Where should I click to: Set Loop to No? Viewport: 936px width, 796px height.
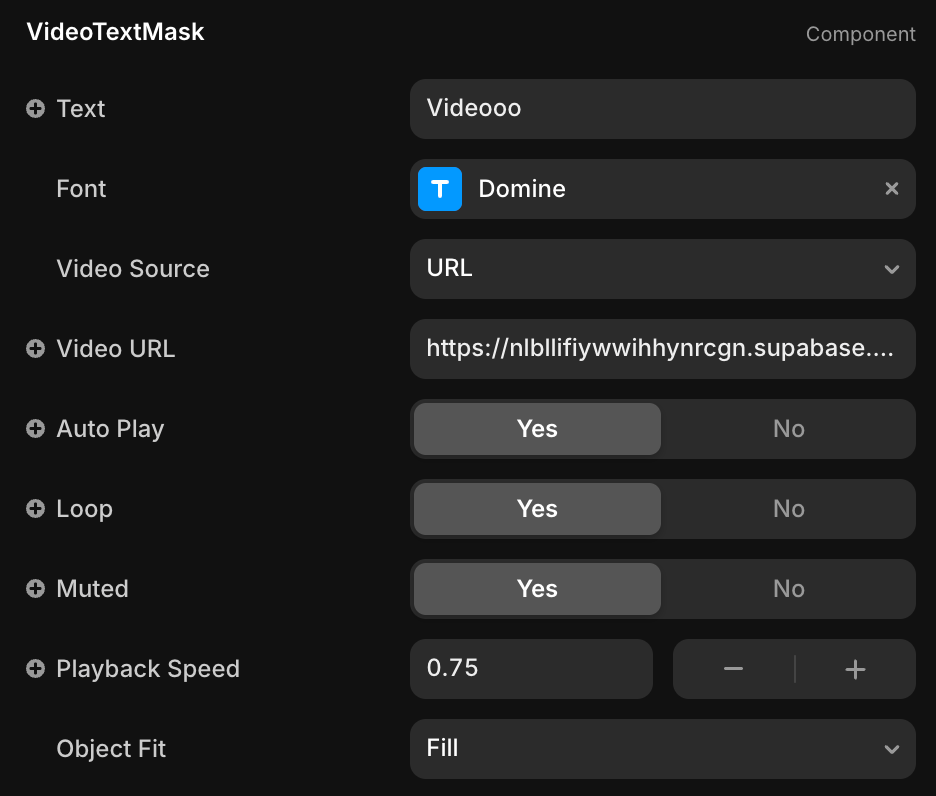coord(788,509)
